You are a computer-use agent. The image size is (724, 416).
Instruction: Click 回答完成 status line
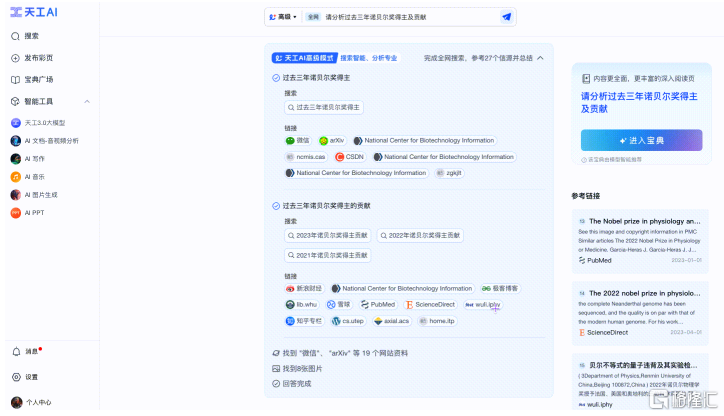(292, 384)
